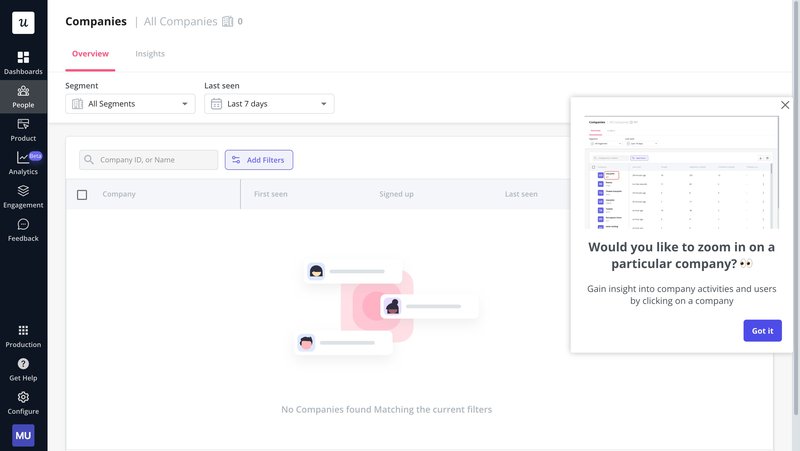Switch environment via Production icon
Image resolution: width=800 pixels, height=451 pixels.
[x=23, y=336]
